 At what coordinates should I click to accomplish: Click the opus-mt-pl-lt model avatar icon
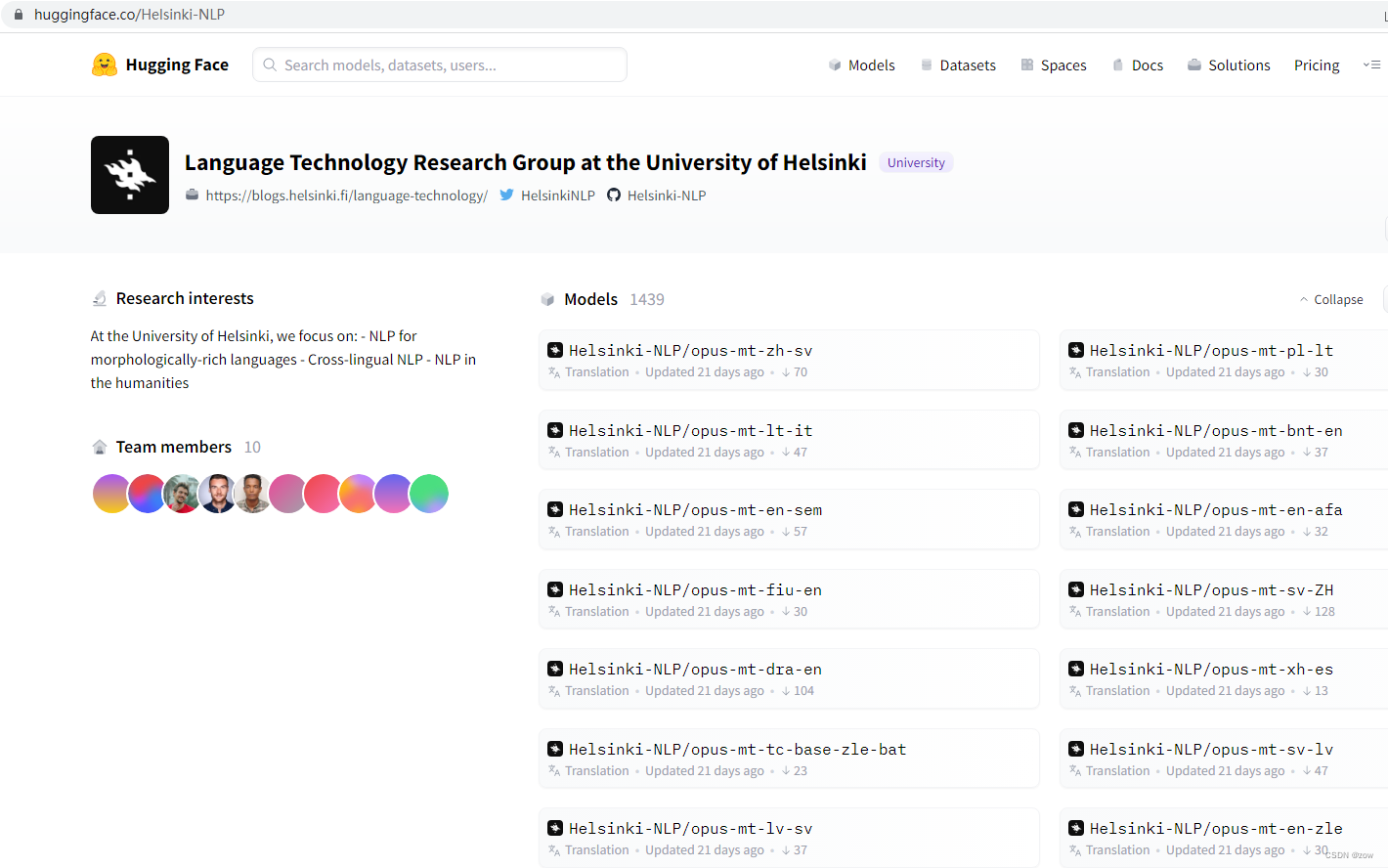point(1076,350)
